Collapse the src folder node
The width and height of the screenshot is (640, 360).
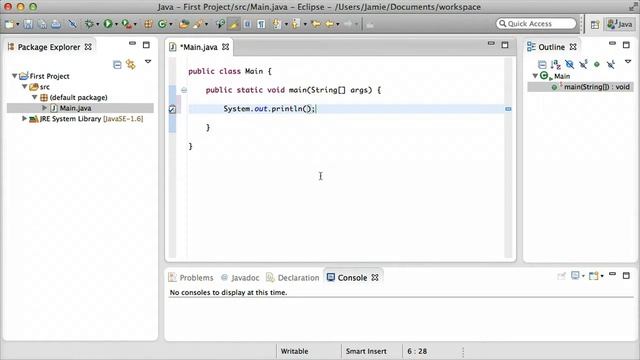25,87
